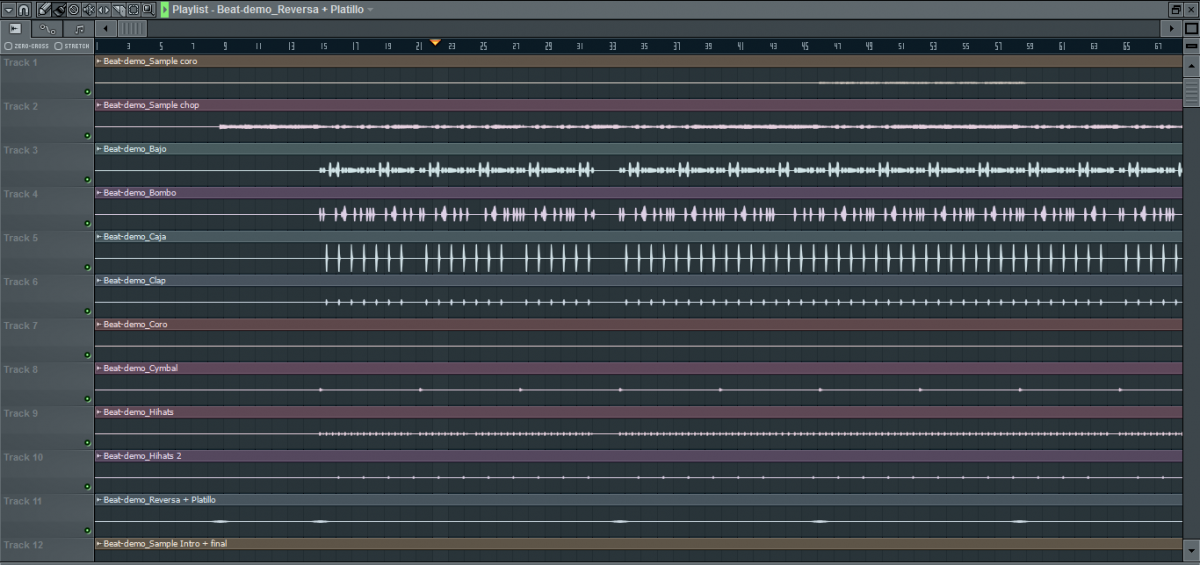
Task: Select the zoom magnifier tool
Action: (x=147, y=9)
